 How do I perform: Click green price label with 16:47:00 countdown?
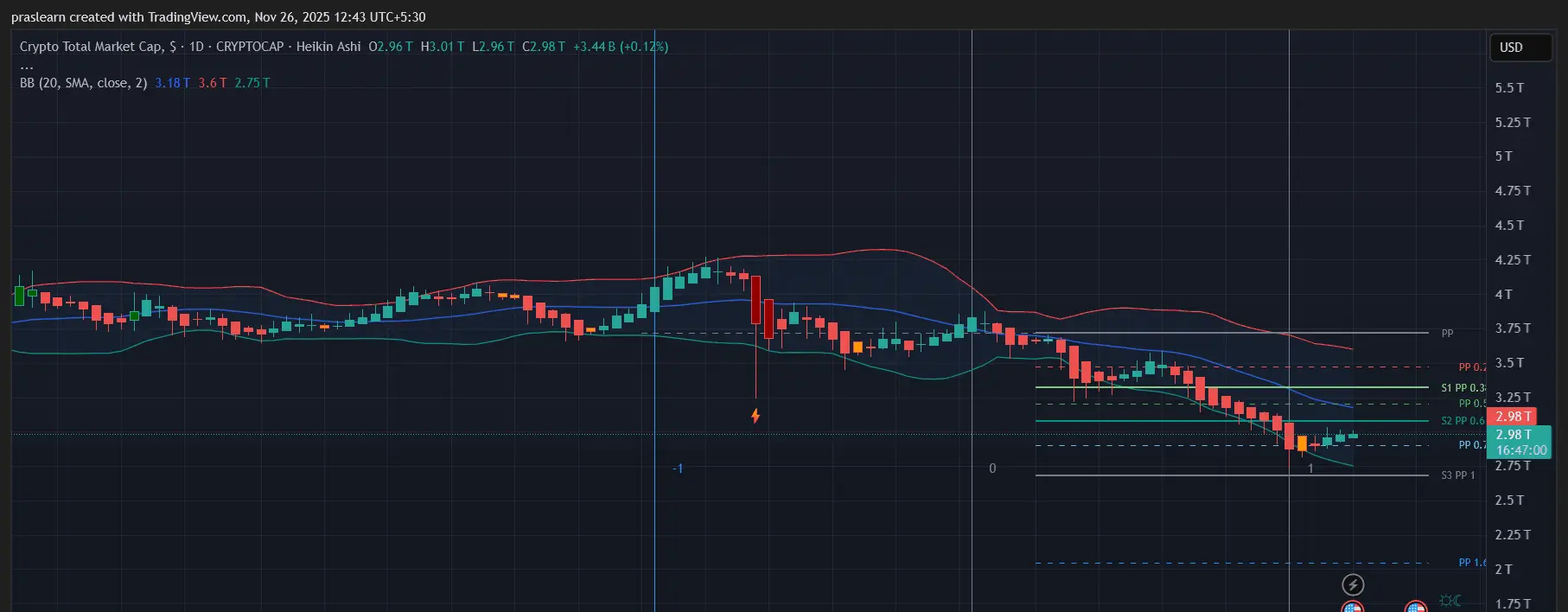[x=1520, y=443]
